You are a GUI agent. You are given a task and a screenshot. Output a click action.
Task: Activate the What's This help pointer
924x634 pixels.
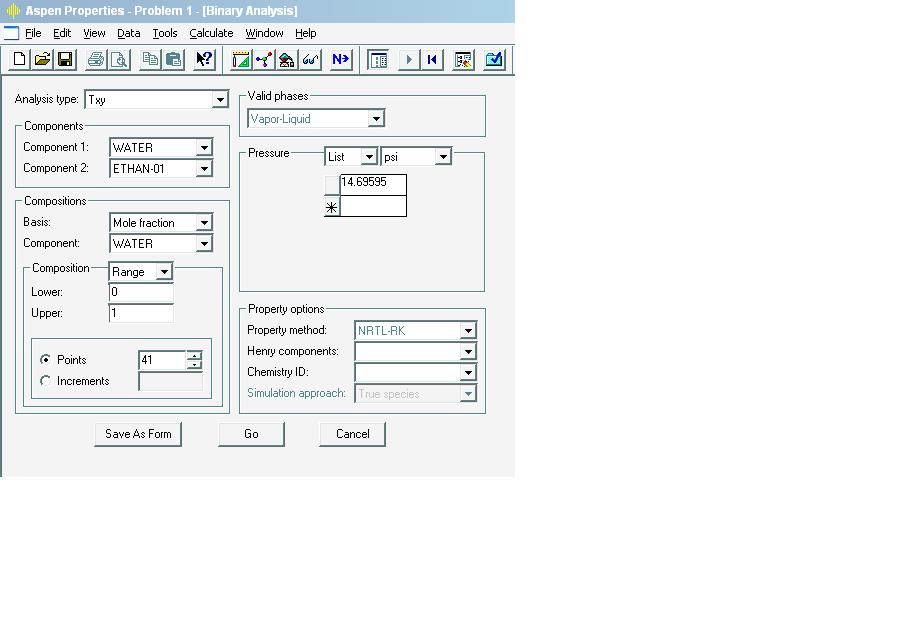204,59
